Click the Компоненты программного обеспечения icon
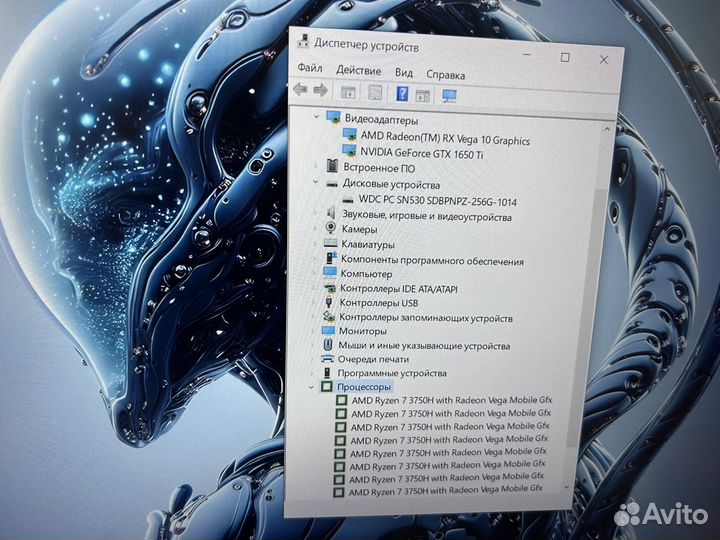Image resolution: width=720 pixels, height=540 pixels. (x=331, y=258)
